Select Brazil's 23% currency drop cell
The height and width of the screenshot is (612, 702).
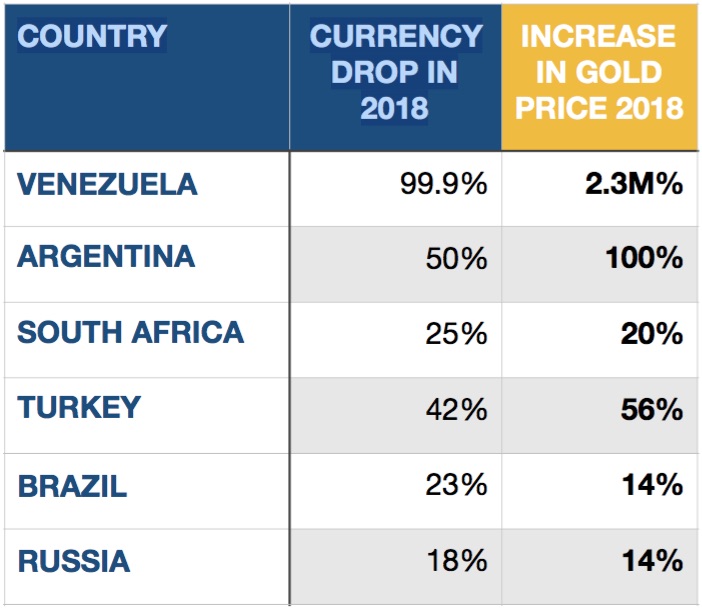tap(455, 486)
